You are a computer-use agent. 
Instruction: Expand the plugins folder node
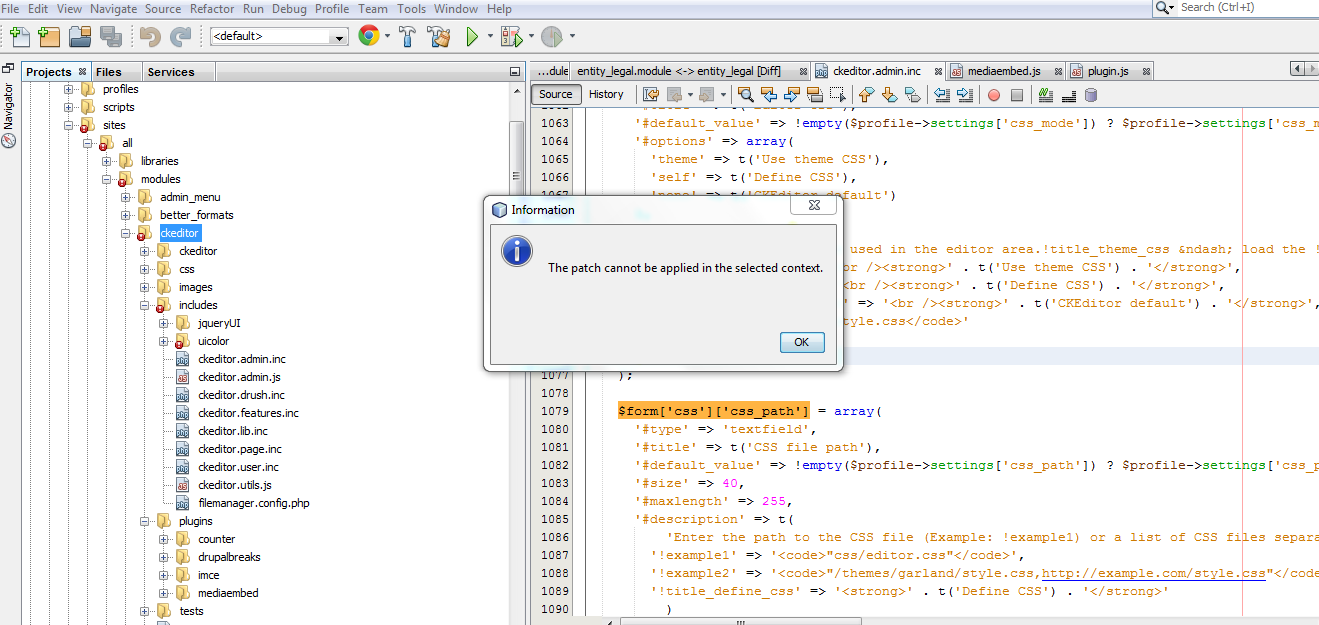pos(146,520)
